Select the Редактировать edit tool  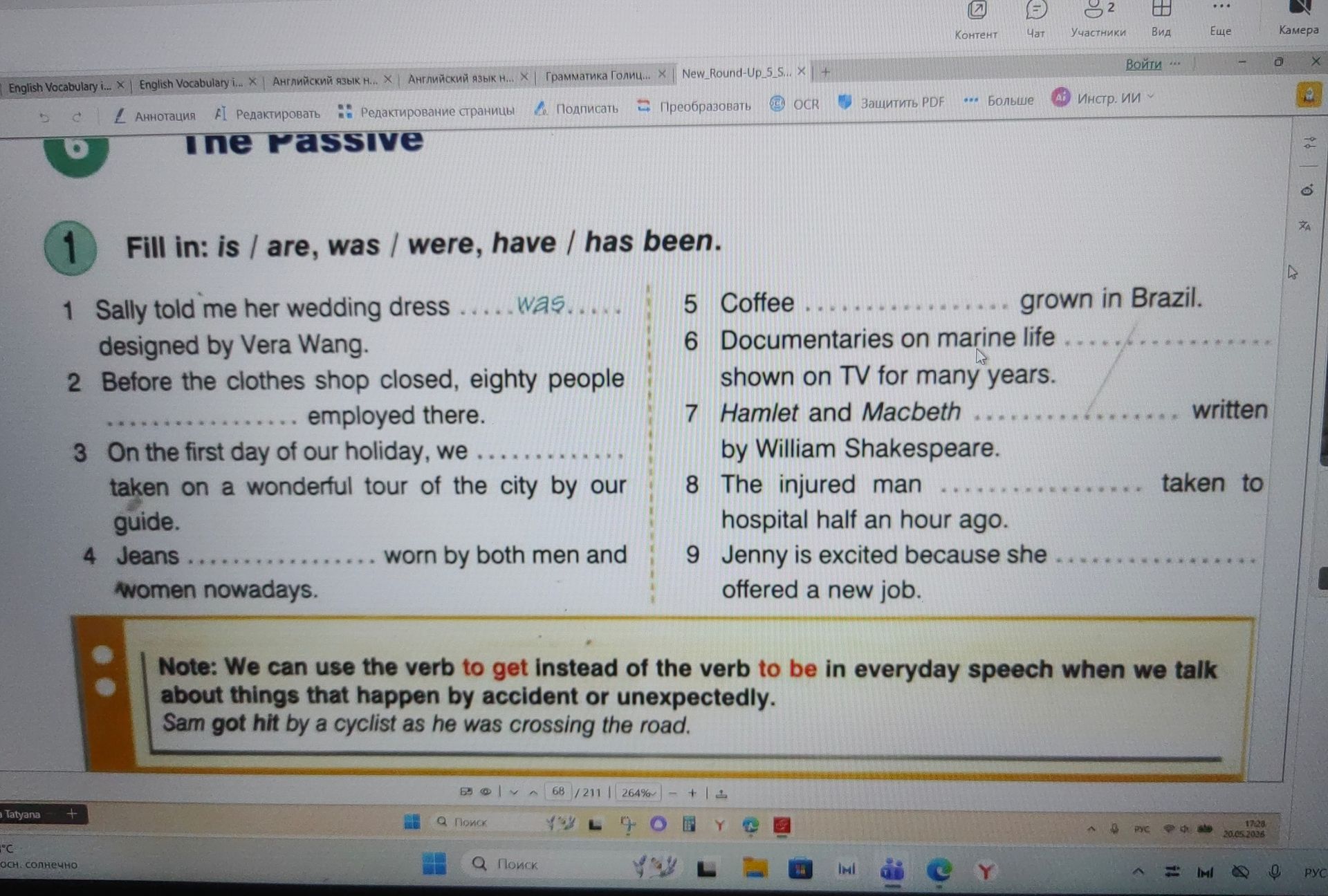[x=267, y=113]
